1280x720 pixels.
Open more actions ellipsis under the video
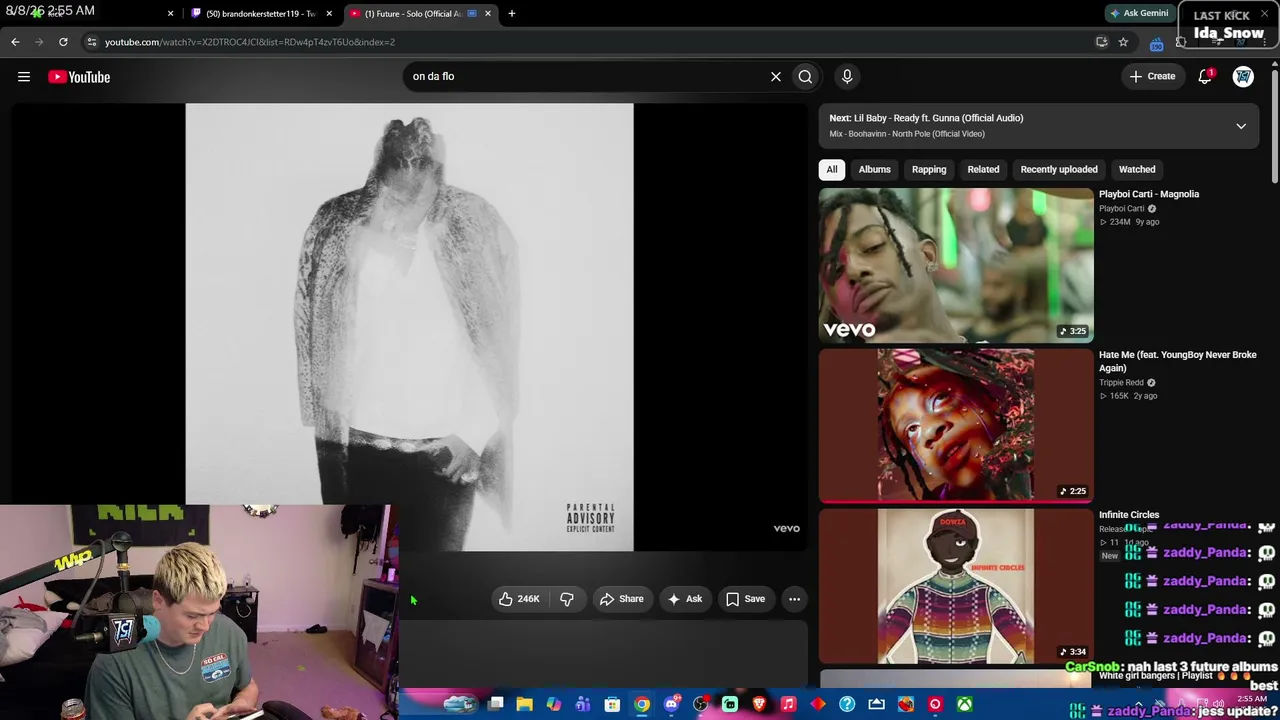[794, 599]
